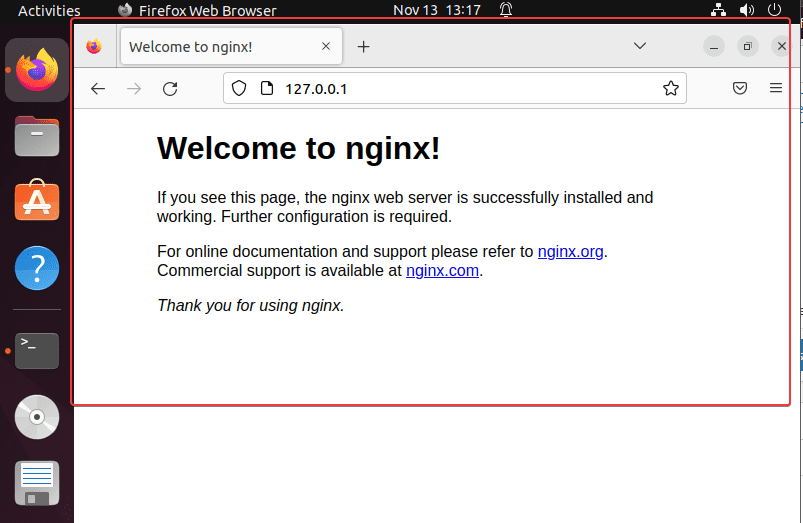Open Files from the dock
Viewport: 803px width, 523px height.
coord(37,136)
